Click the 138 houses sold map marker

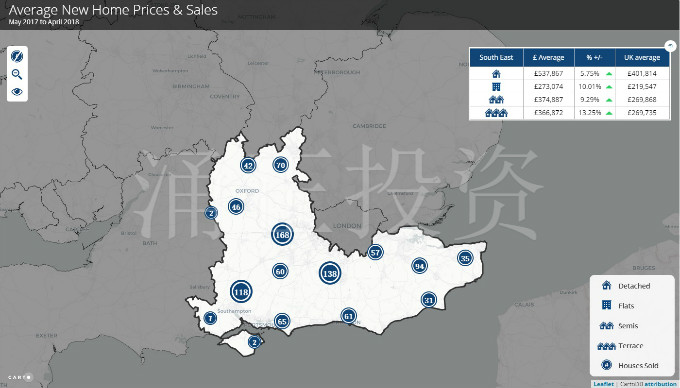click(330, 273)
